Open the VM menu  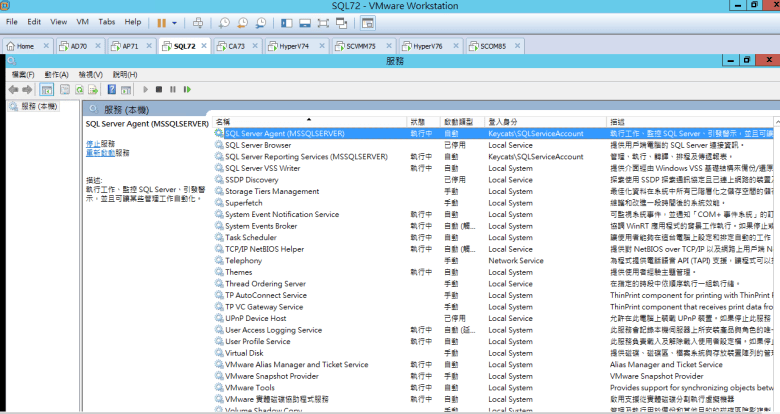pos(80,21)
